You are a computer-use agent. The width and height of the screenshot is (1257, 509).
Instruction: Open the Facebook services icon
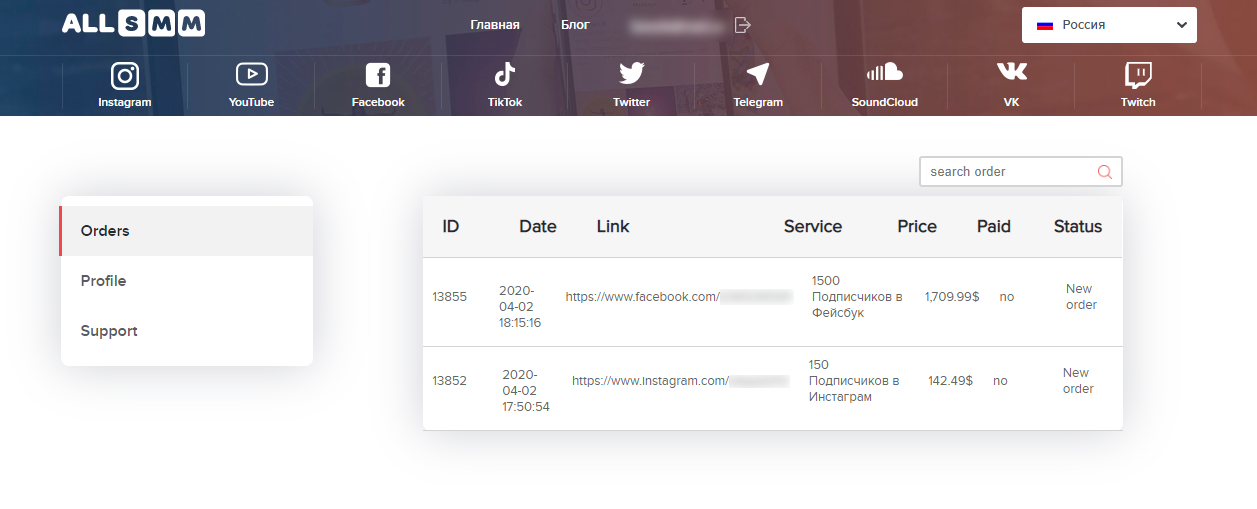[x=378, y=75]
